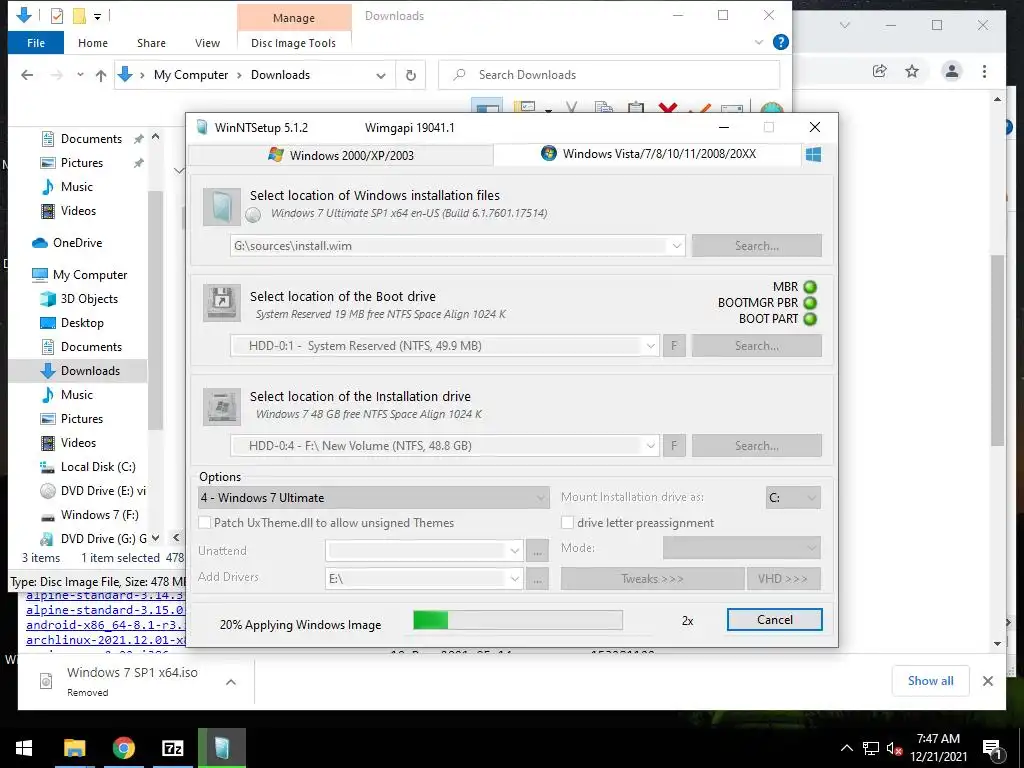Open Windows 7 SP1 x64.iso download options arrow
Image resolution: width=1024 pixels, height=768 pixels.
point(231,682)
